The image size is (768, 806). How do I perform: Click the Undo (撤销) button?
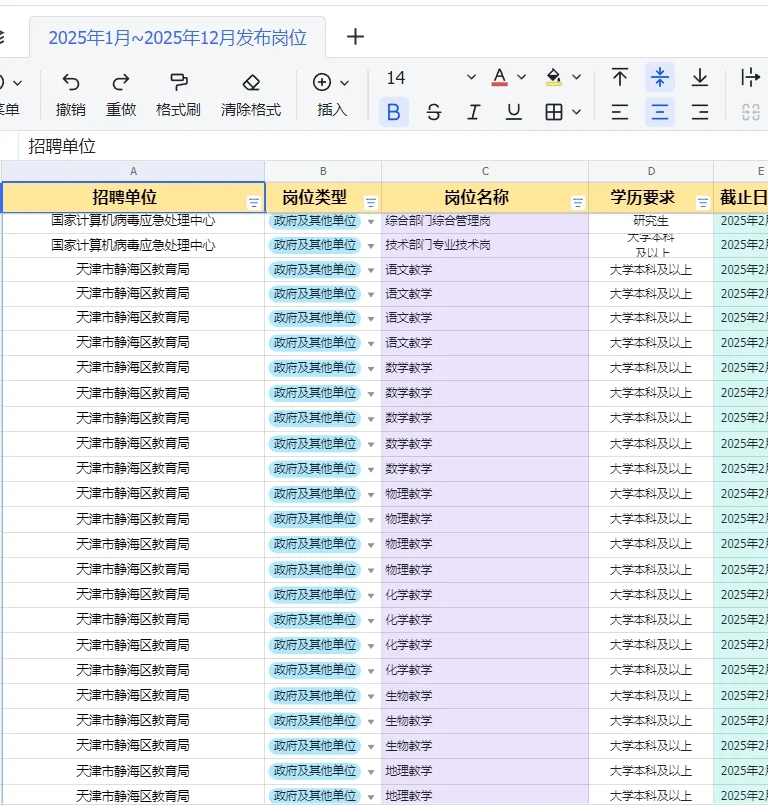click(x=71, y=94)
